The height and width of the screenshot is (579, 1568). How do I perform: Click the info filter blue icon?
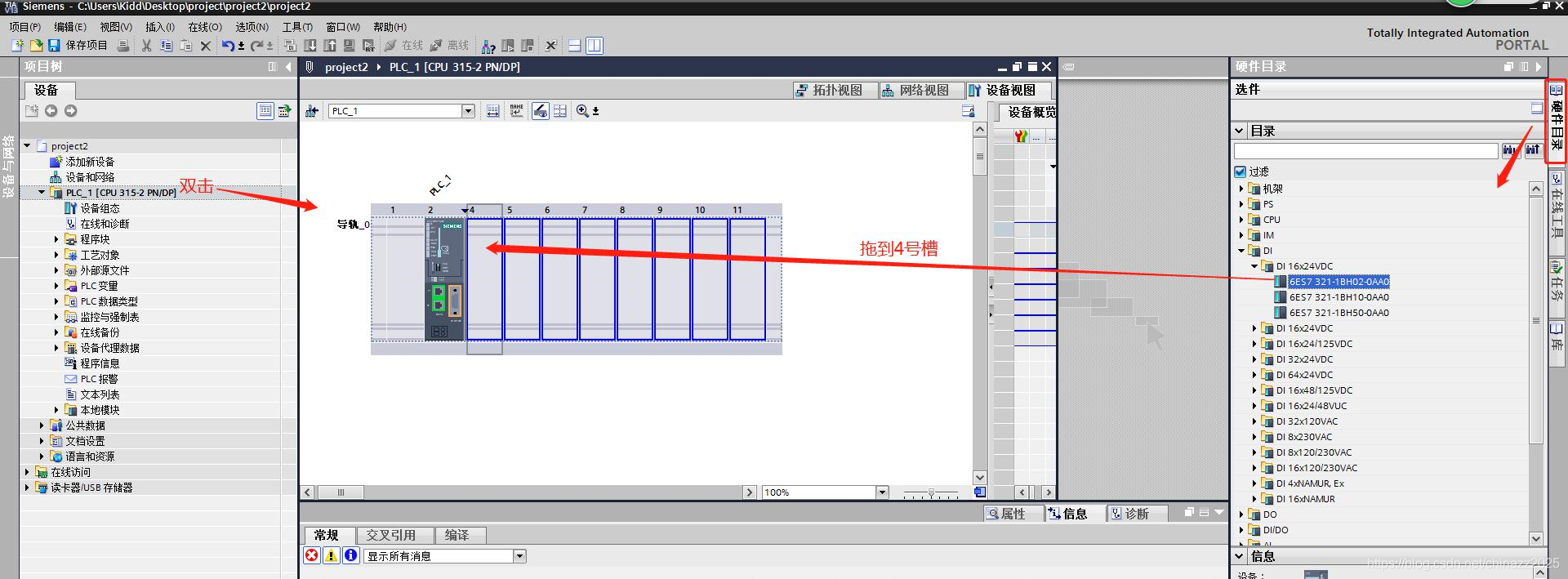pyautogui.click(x=351, y=555)
